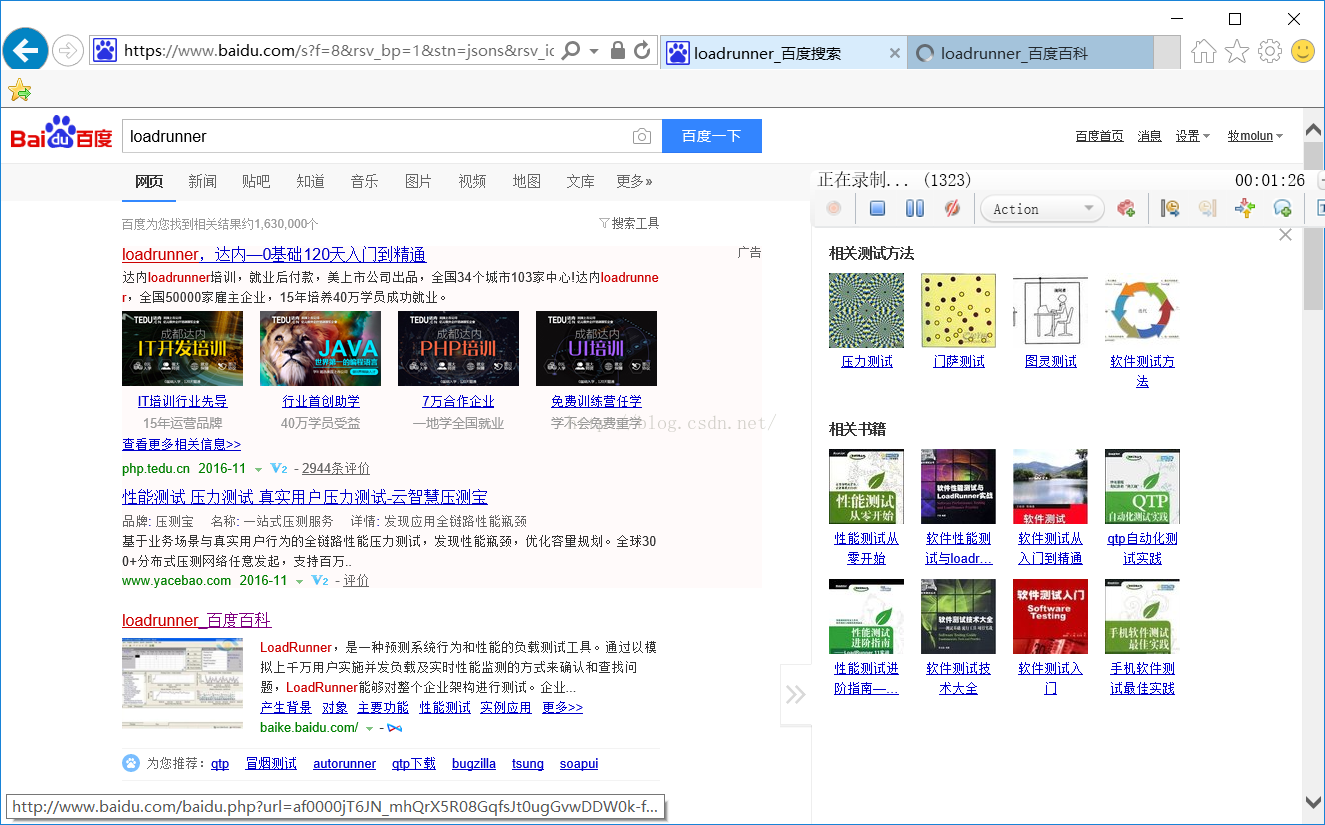This screenshot has width=1325, height=825.
Task: Open the JAVA lion ad image
Action: coord(320,348)
